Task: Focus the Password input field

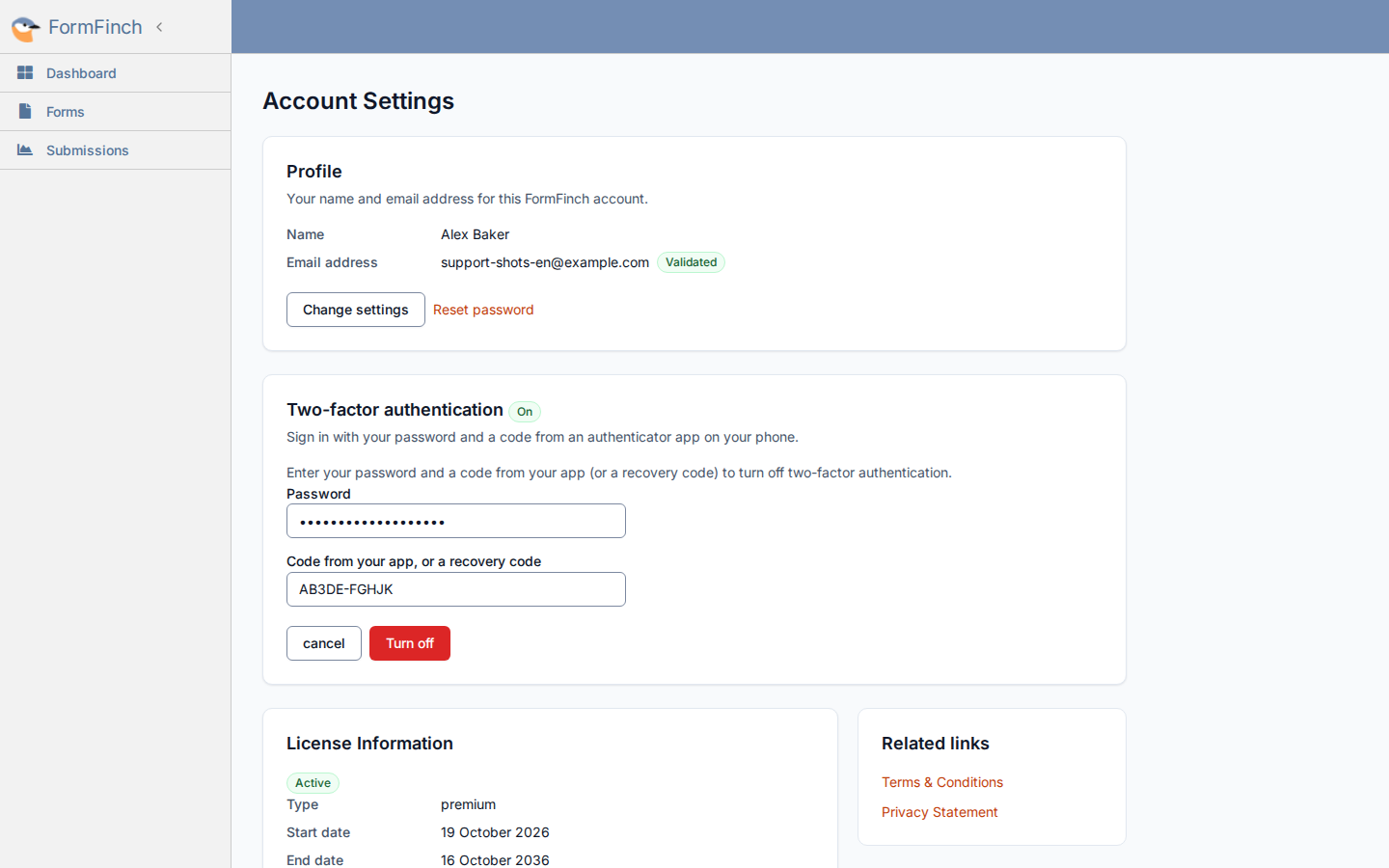Action: point(456,521)
